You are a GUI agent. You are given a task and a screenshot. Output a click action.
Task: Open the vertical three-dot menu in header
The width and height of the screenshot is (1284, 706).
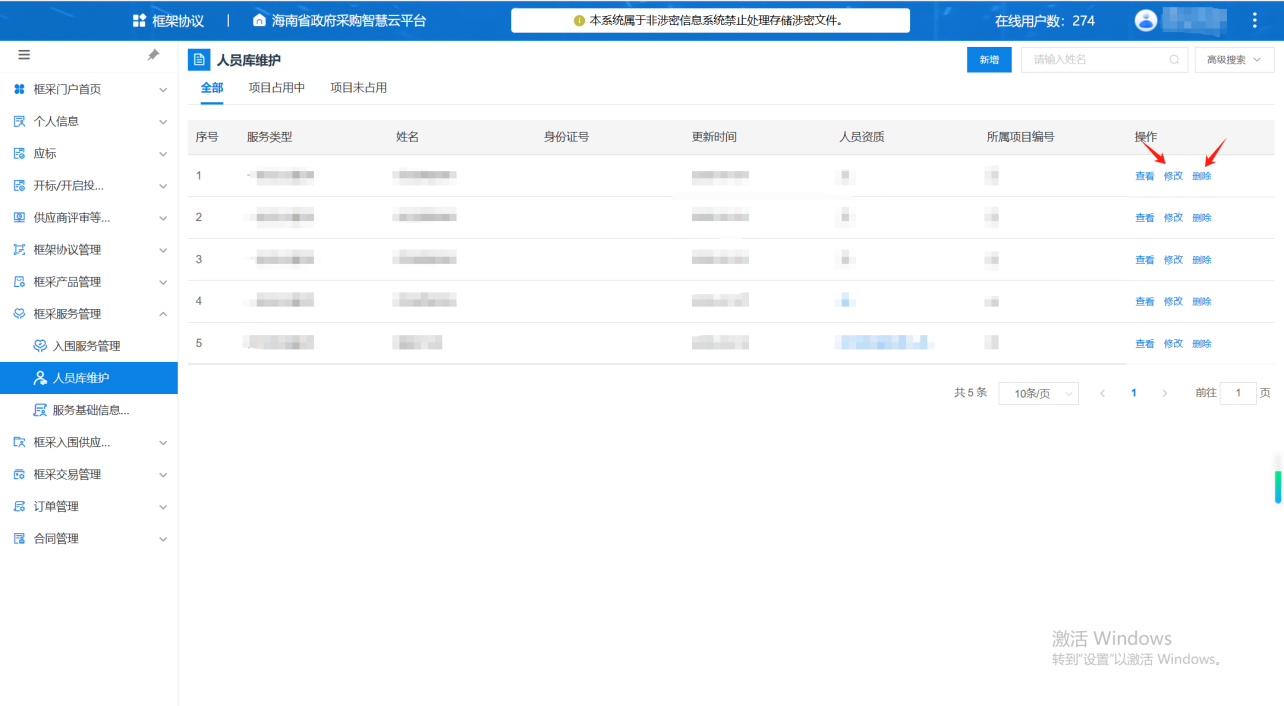click(1255, 20)
